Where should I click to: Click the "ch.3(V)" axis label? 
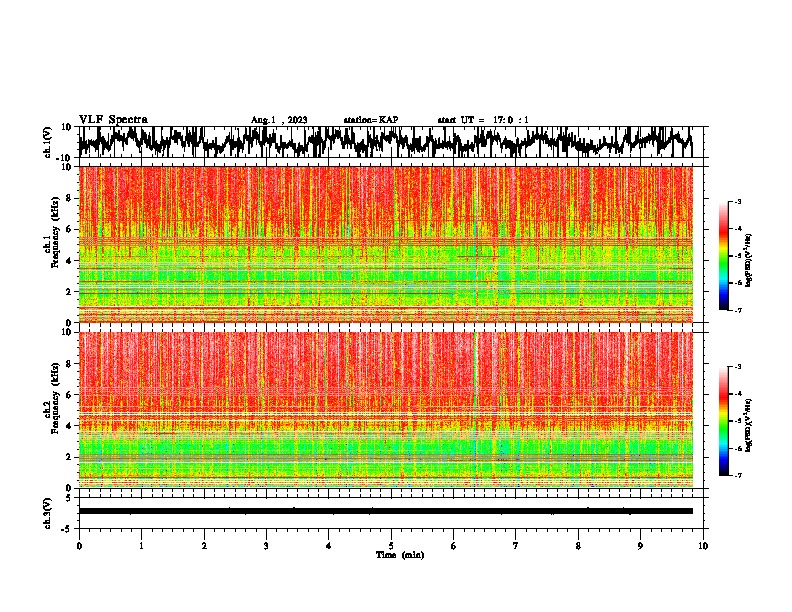[48, 513]
